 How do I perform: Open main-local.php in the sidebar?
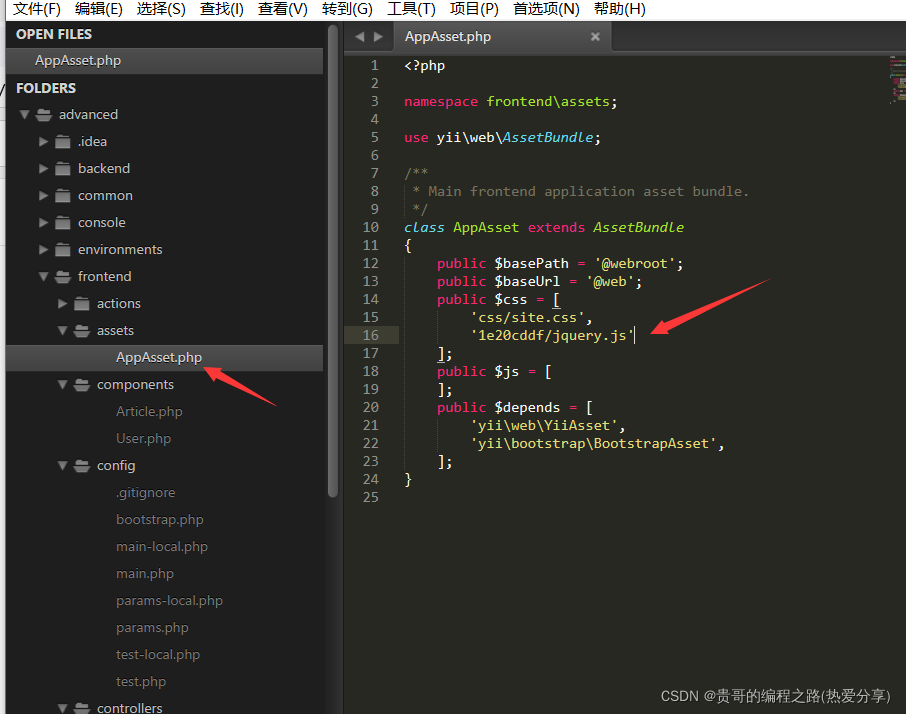[x=162, y=546]
